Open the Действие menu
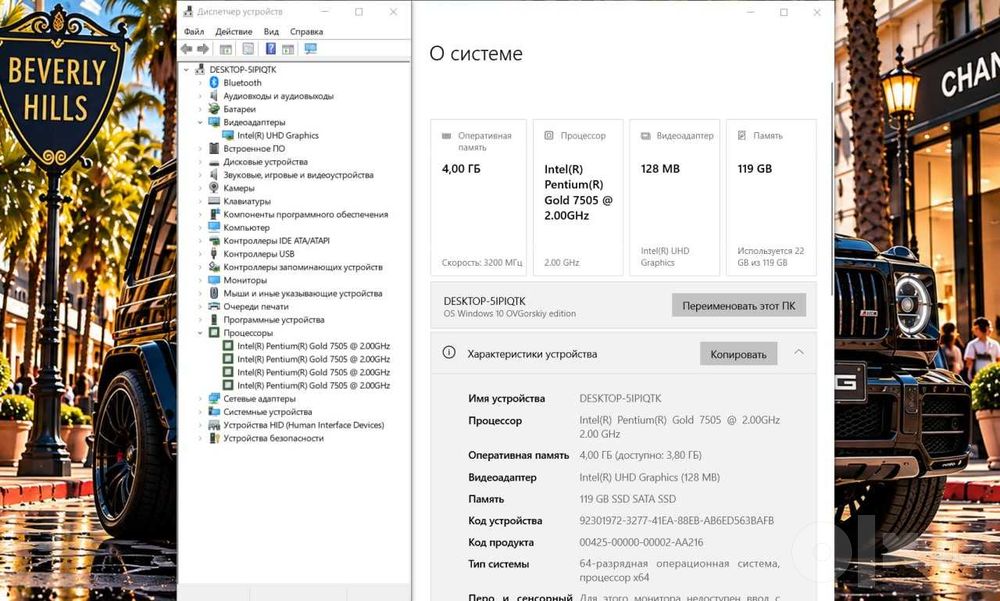The height and width of the screenshot is (601, 1000). point(233,31)
